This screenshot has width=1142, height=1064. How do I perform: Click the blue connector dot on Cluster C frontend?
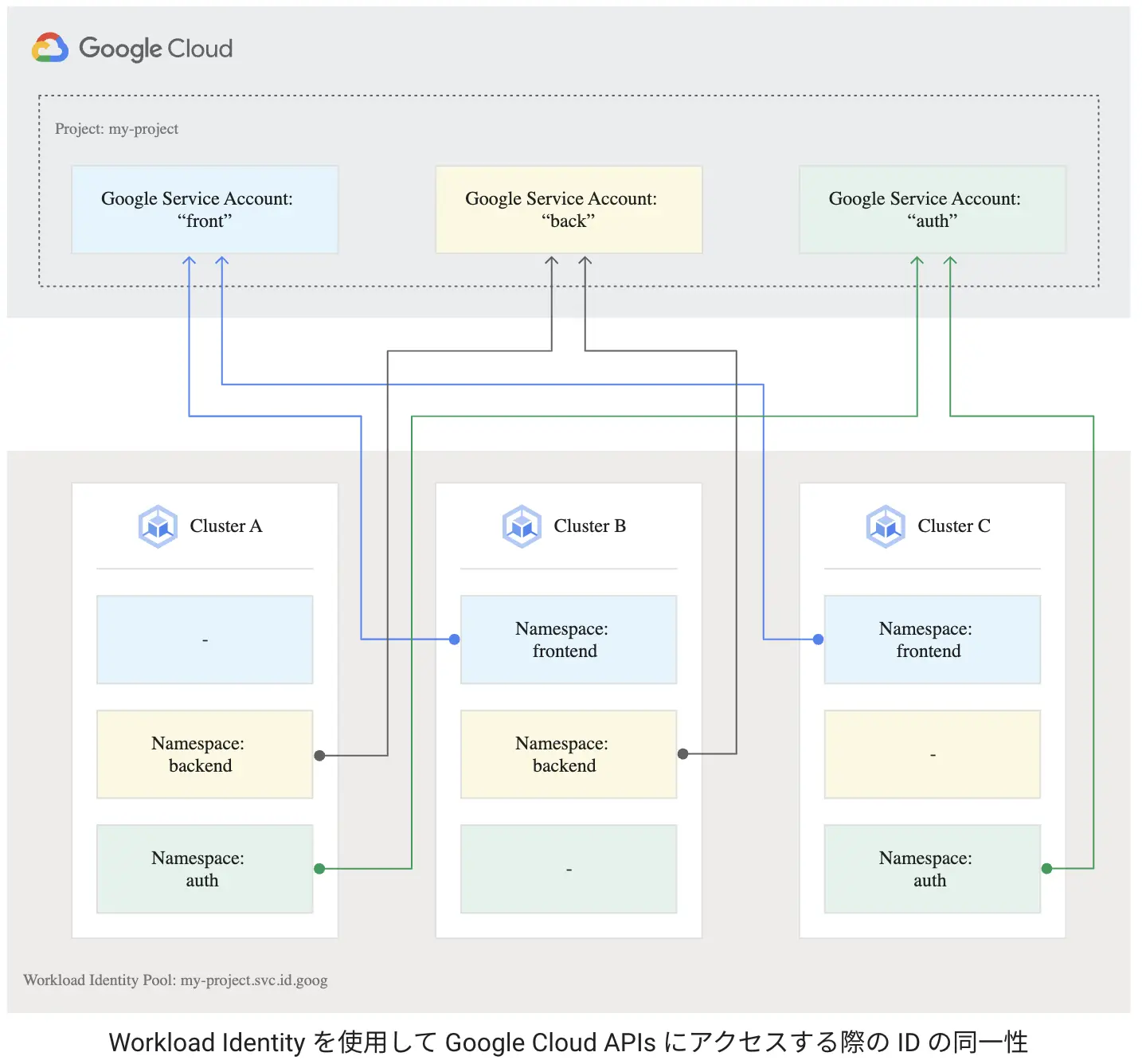point(817,639)
